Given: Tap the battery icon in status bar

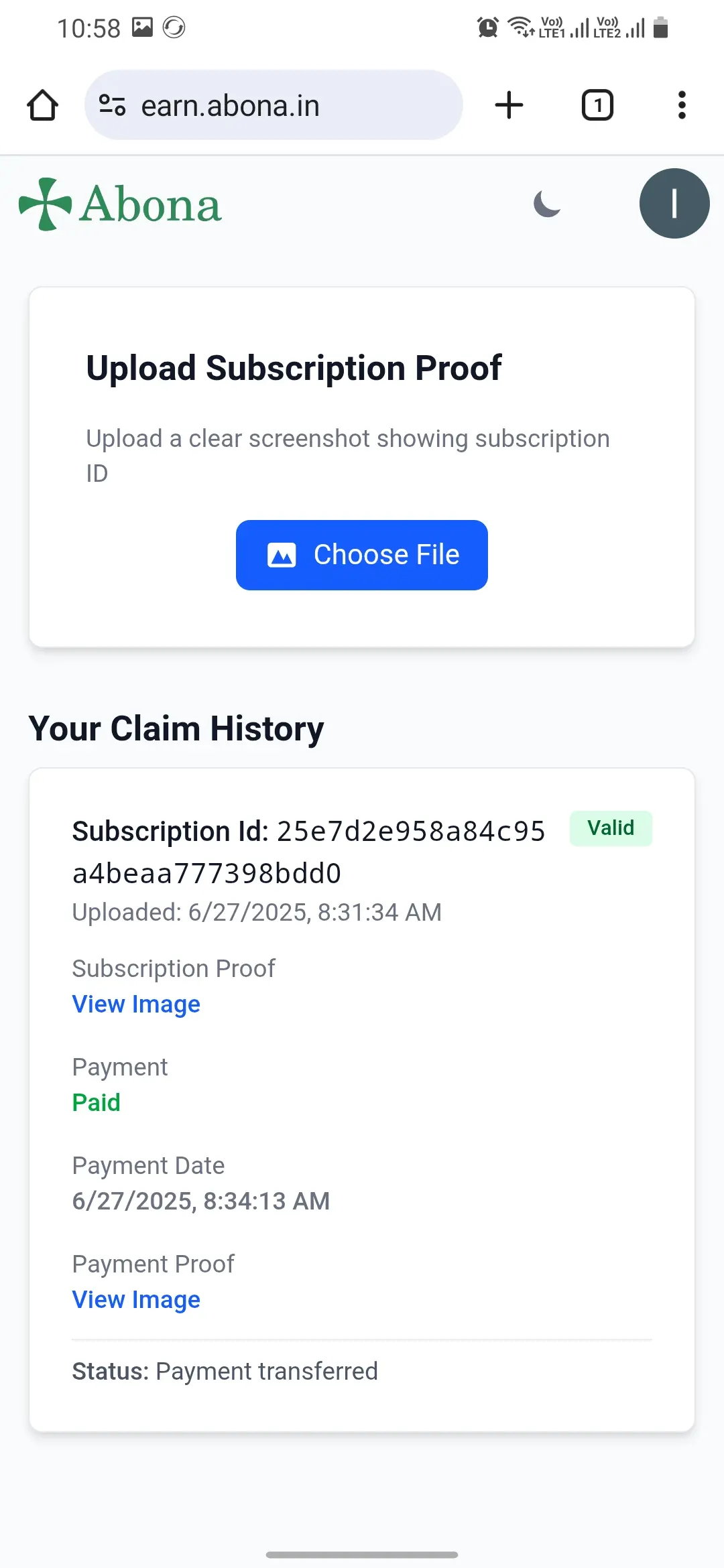Looking at the screenshot, I should [x=660, y=27].
